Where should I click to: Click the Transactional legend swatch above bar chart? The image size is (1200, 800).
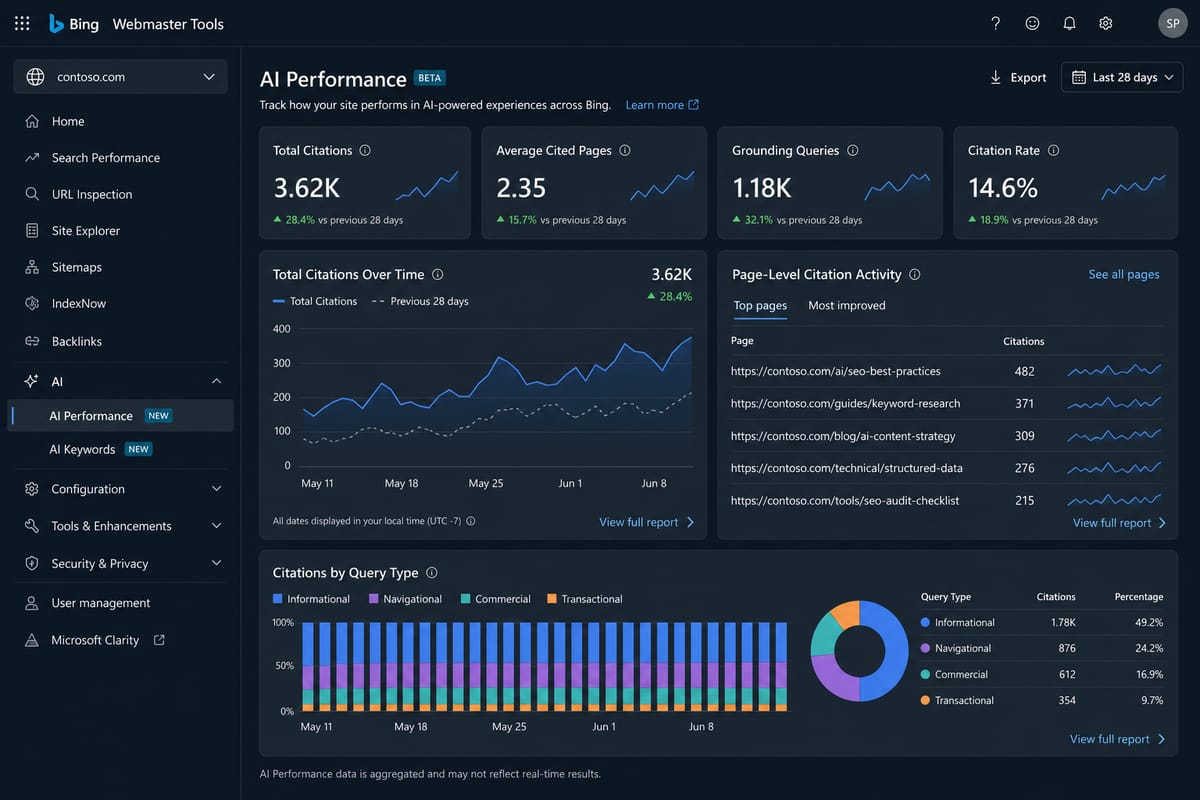pyautogui.click(x=552, y=599)
